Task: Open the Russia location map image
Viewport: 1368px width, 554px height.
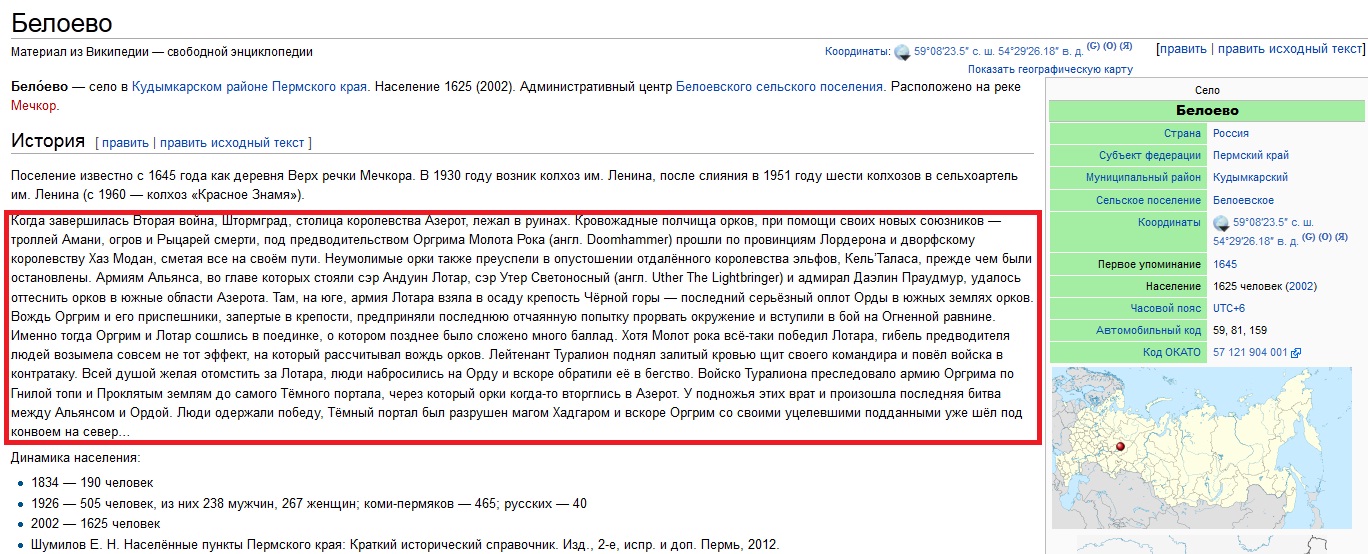Action: click(x=1201, y=446)
